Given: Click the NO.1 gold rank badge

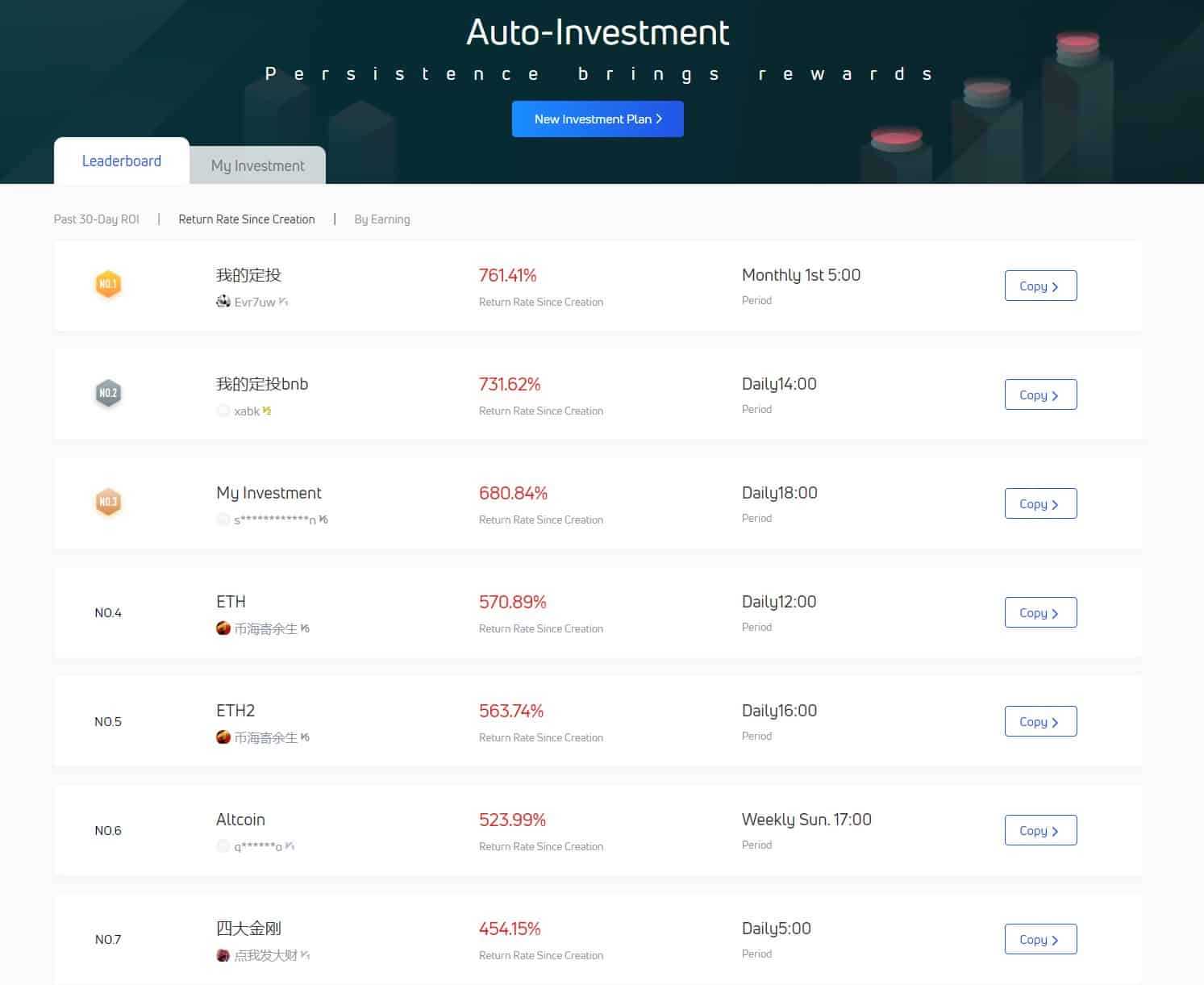Looking at the screenshot, I should tap(108, 284).
